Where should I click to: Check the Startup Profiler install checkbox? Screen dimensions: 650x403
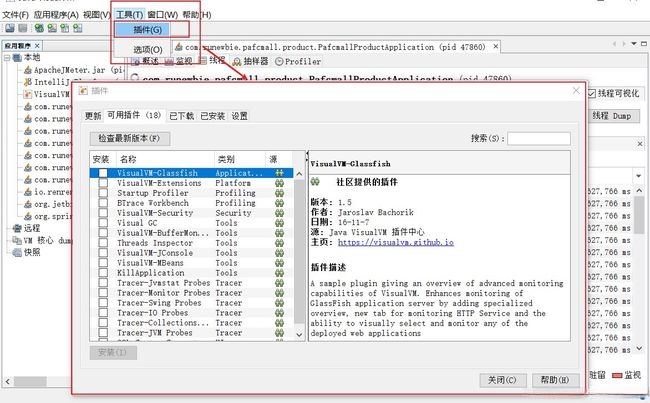(x=103, y=193)
